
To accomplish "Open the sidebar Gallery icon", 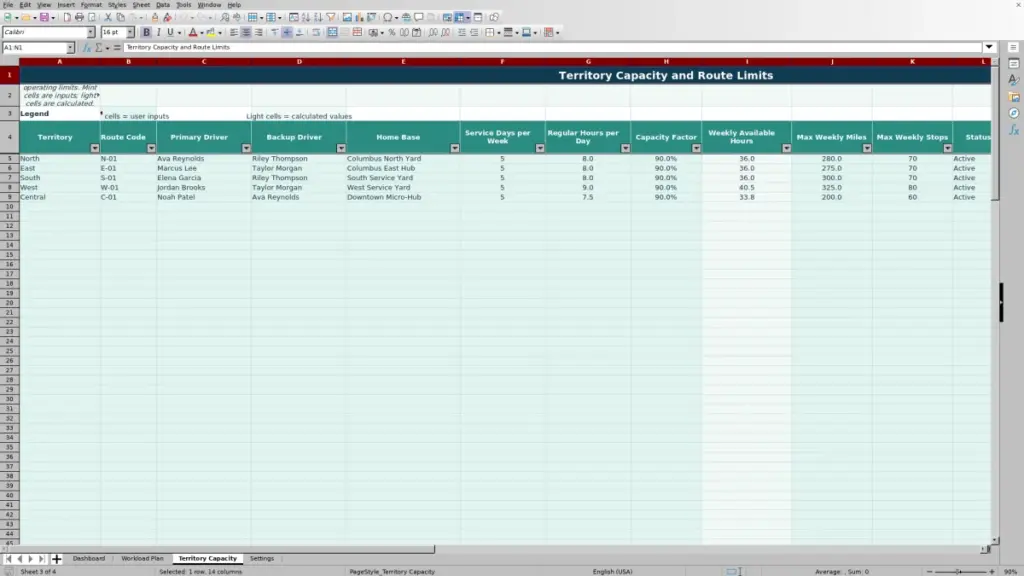I will click(1014, 97).
